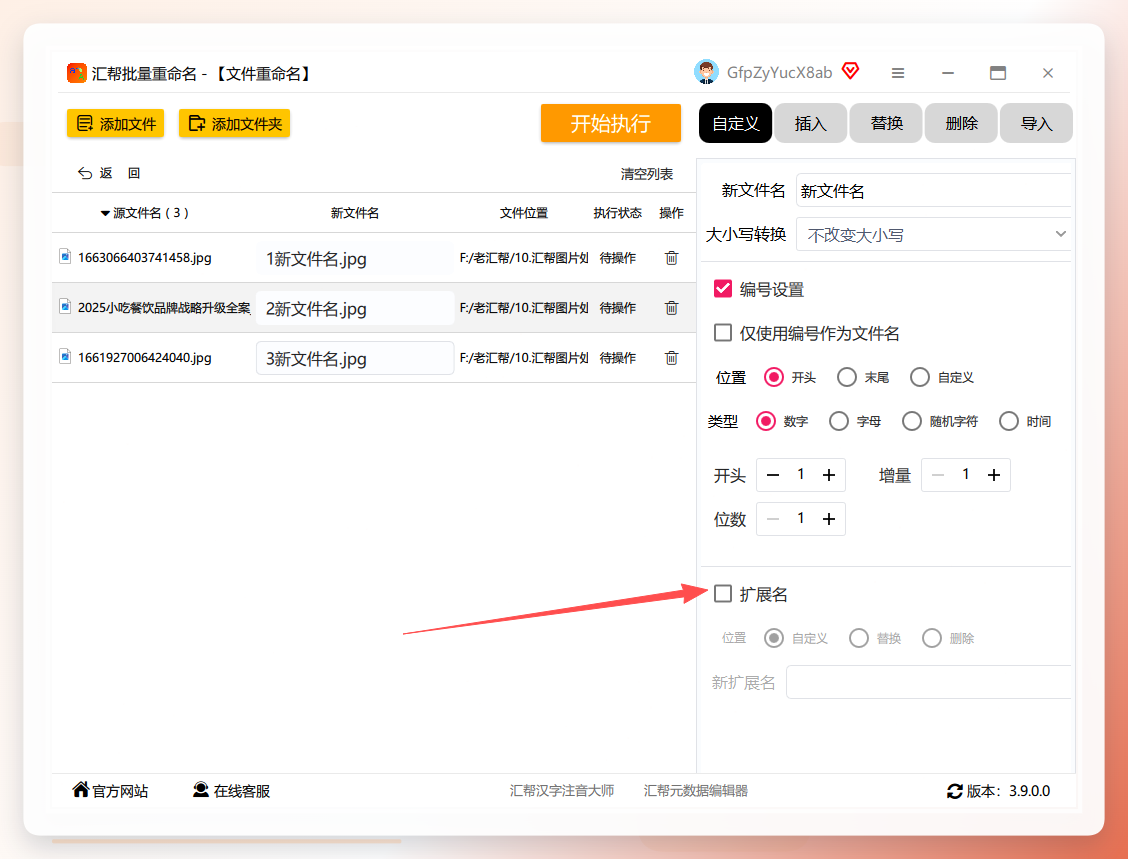
Task: Uncheck the 编号设置 checkbox
Action: click(723, 288)
